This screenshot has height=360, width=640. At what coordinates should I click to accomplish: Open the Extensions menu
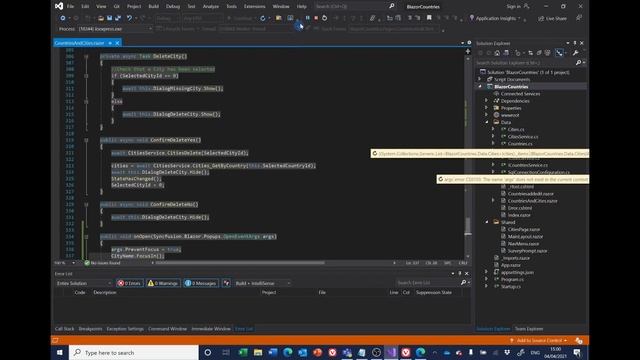(x=254, y=7)
